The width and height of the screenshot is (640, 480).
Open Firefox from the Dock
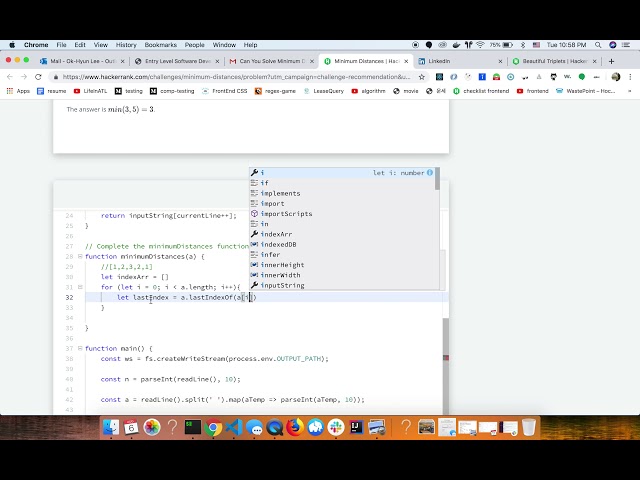pyautogui.click(x=295, y=427)
